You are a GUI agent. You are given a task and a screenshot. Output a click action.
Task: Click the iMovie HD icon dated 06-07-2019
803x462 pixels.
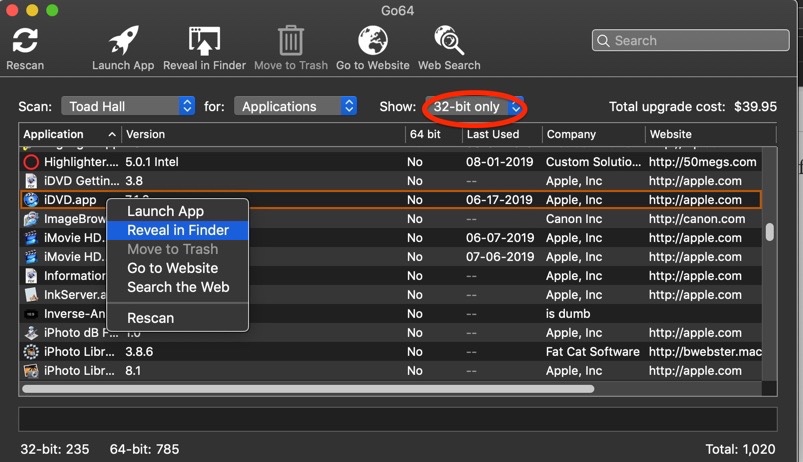pyautogui.click(x=31, y=238)
